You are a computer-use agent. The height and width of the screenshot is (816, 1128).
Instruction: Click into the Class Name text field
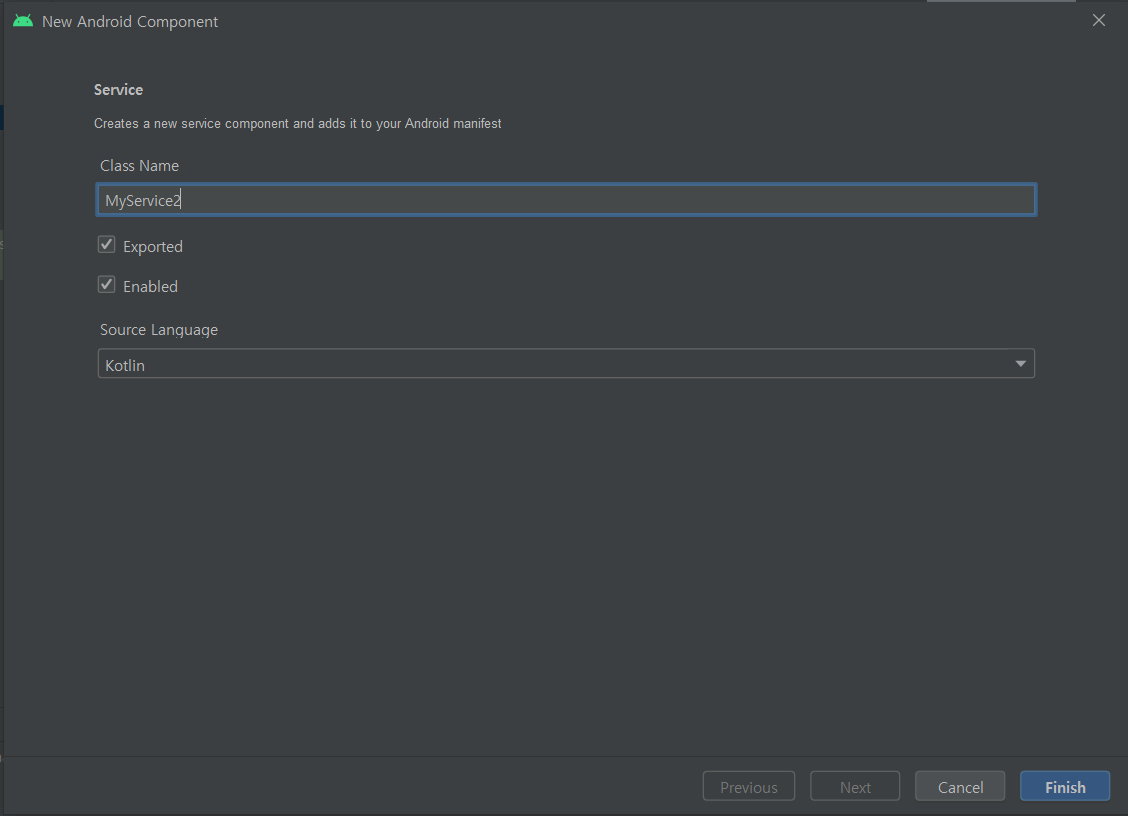566,200
